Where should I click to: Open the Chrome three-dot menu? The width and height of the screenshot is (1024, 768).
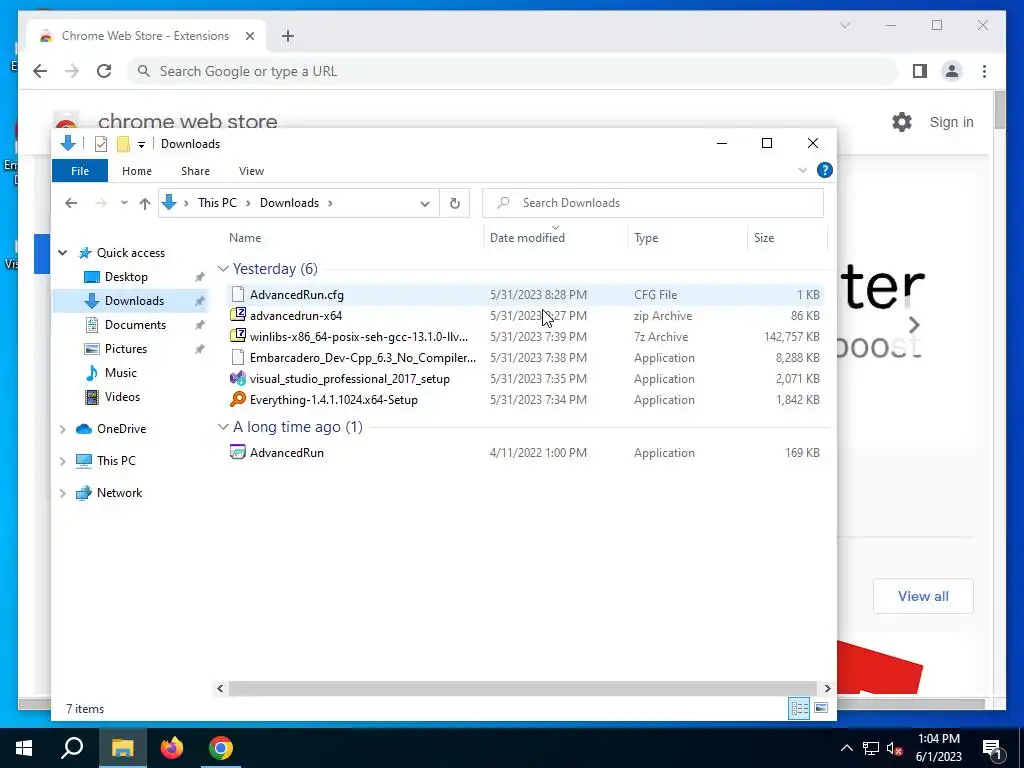coord(984,71)
